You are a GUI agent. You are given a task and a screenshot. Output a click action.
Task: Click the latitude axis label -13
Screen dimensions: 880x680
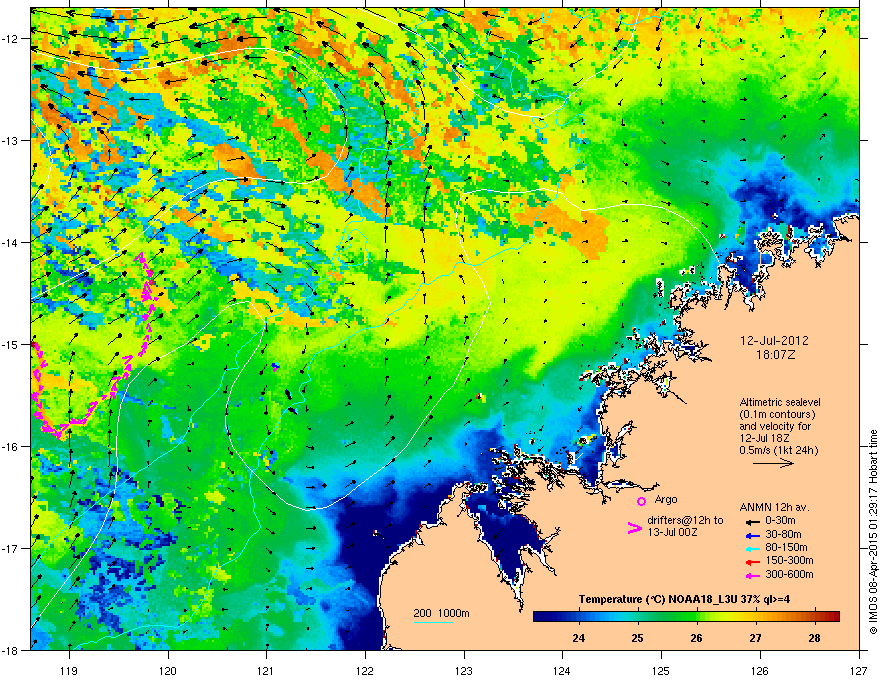tap(12, 140)
